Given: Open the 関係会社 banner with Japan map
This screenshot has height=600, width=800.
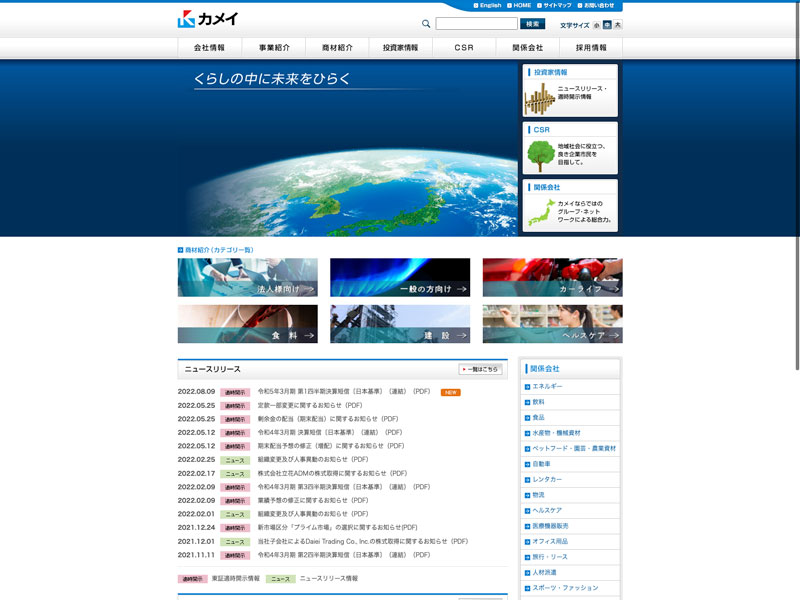Looking at the screenshot, I should click(x=570, y=205).
